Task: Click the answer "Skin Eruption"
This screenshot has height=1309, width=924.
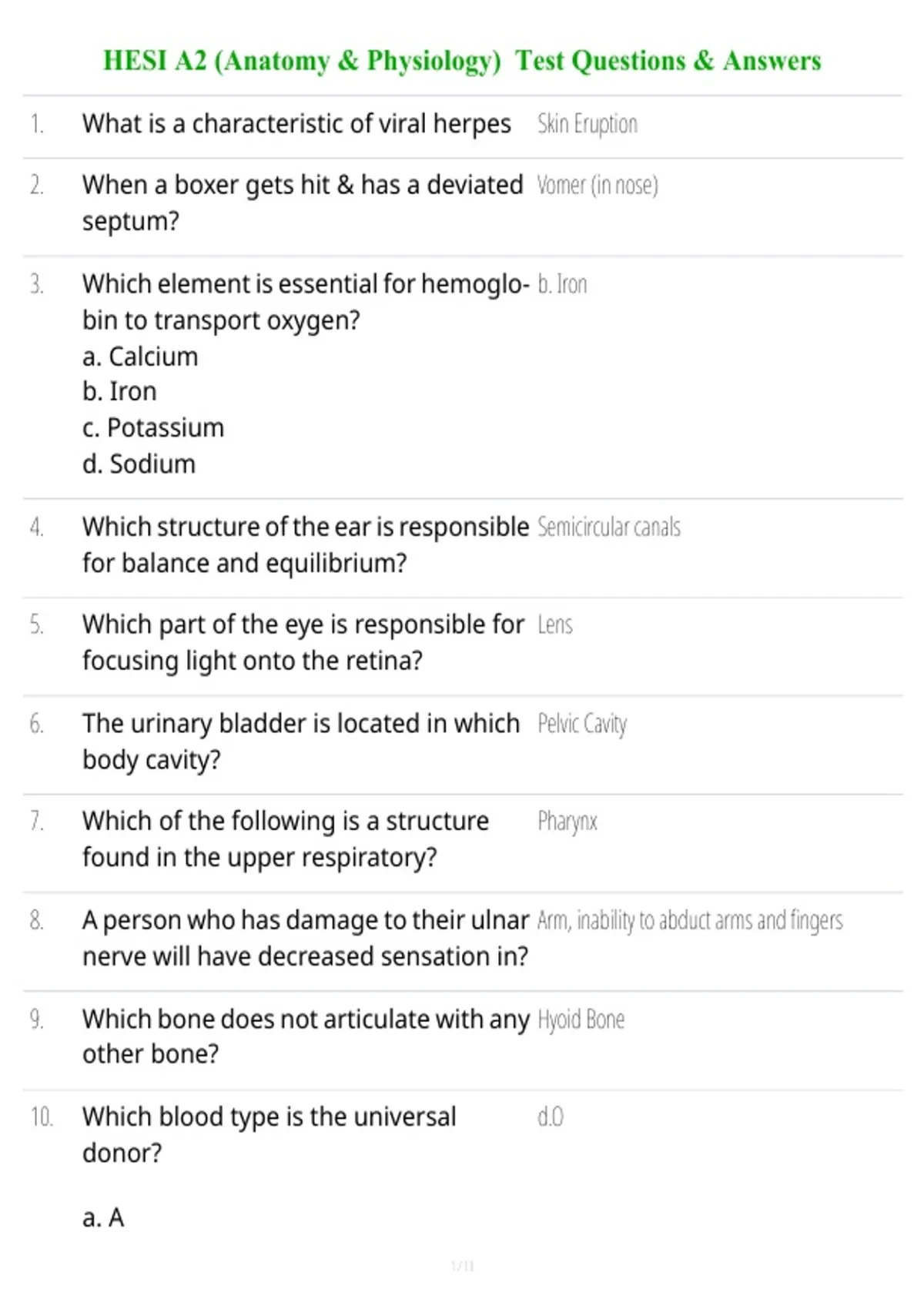Action: pos(588,124)
